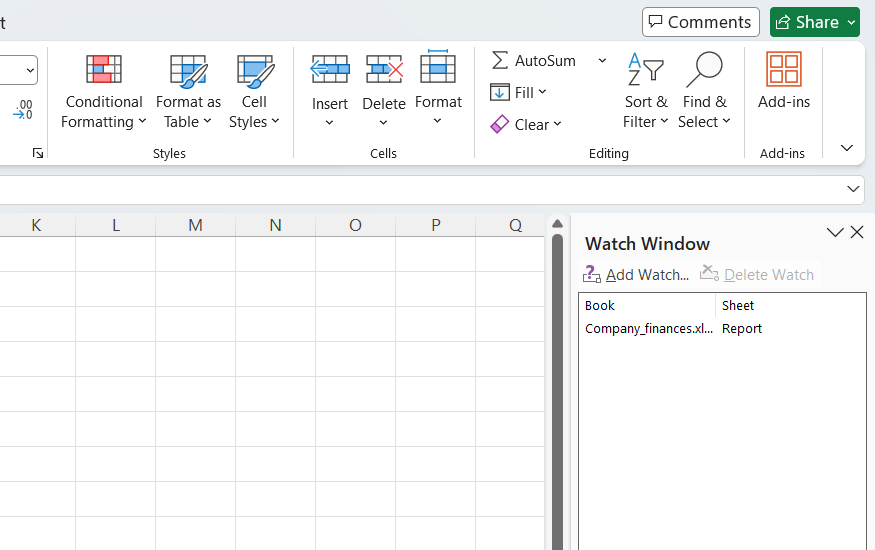Open the Clear eraser menu
Image resolution: width=875 pixels, height=550 pixels.
526,124
